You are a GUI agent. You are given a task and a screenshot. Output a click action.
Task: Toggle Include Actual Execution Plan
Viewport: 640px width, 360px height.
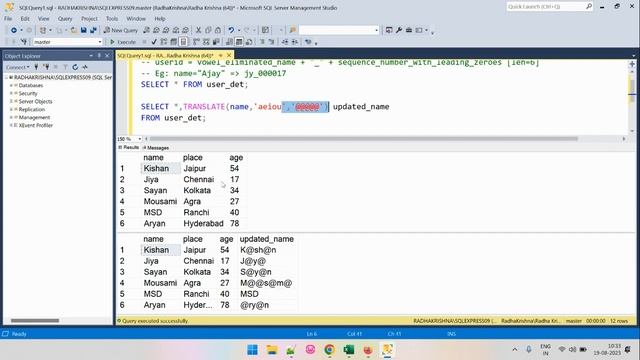click(196, 42)
